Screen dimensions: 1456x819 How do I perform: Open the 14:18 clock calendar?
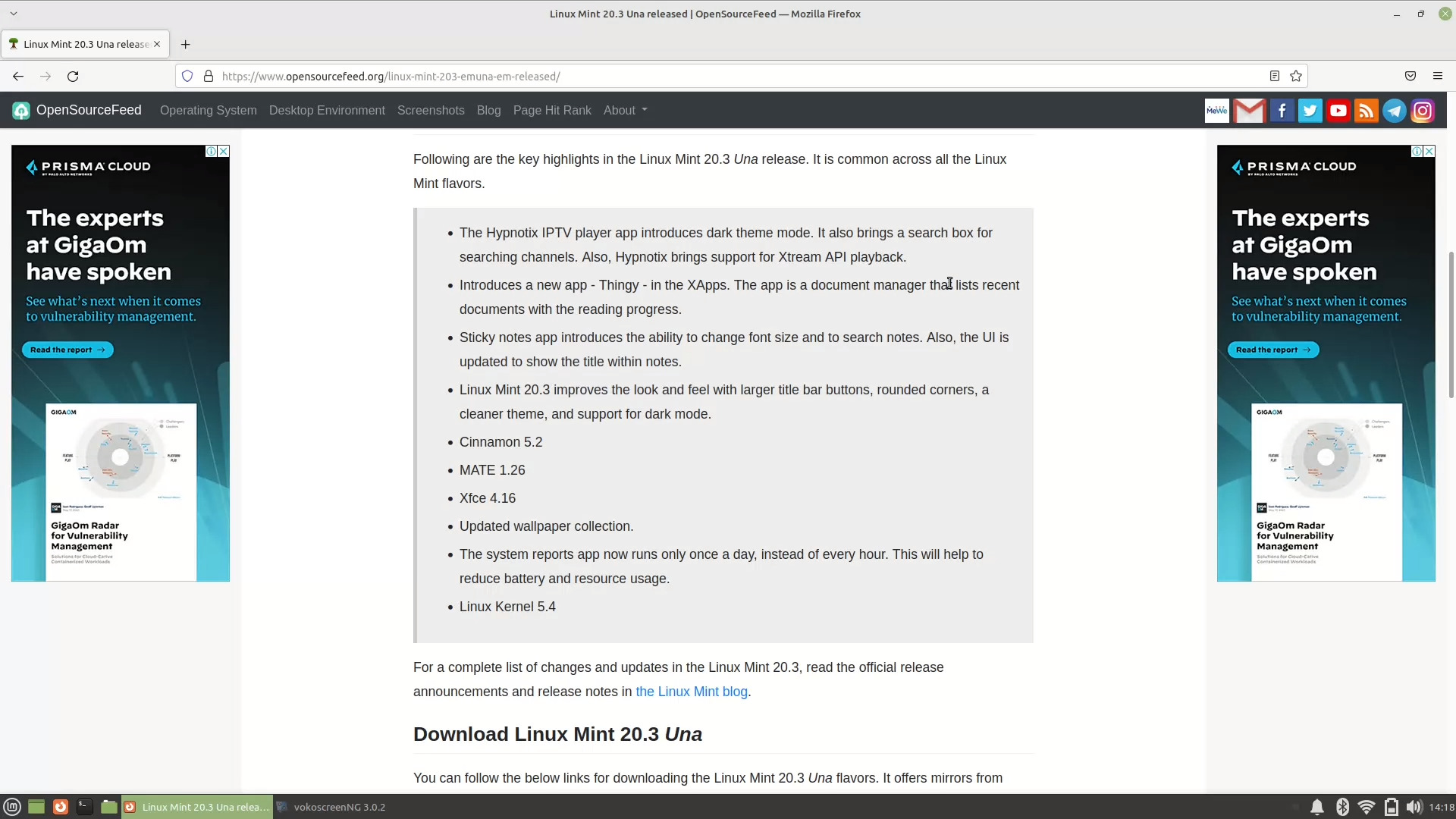pos(1441,807)
